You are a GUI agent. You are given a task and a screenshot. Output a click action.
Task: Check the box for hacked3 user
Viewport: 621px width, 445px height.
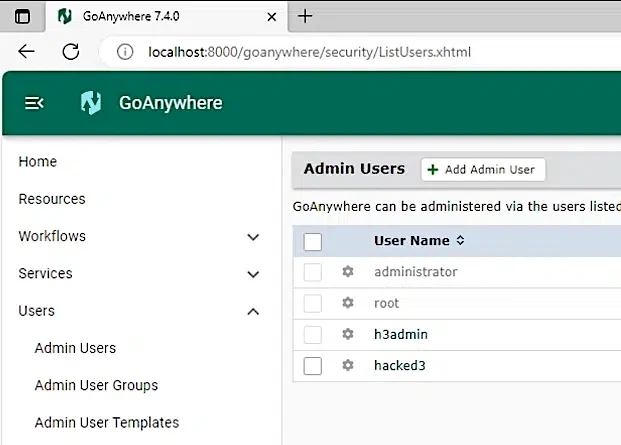tap(313, 365)
